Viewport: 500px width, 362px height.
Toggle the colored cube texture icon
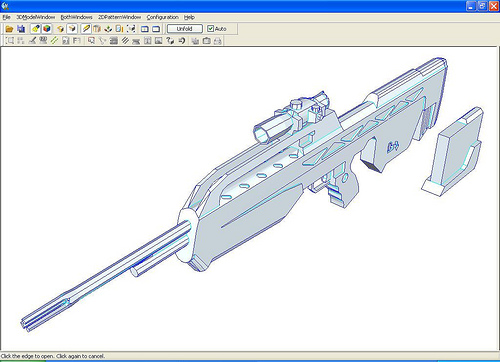pos(47,29)
